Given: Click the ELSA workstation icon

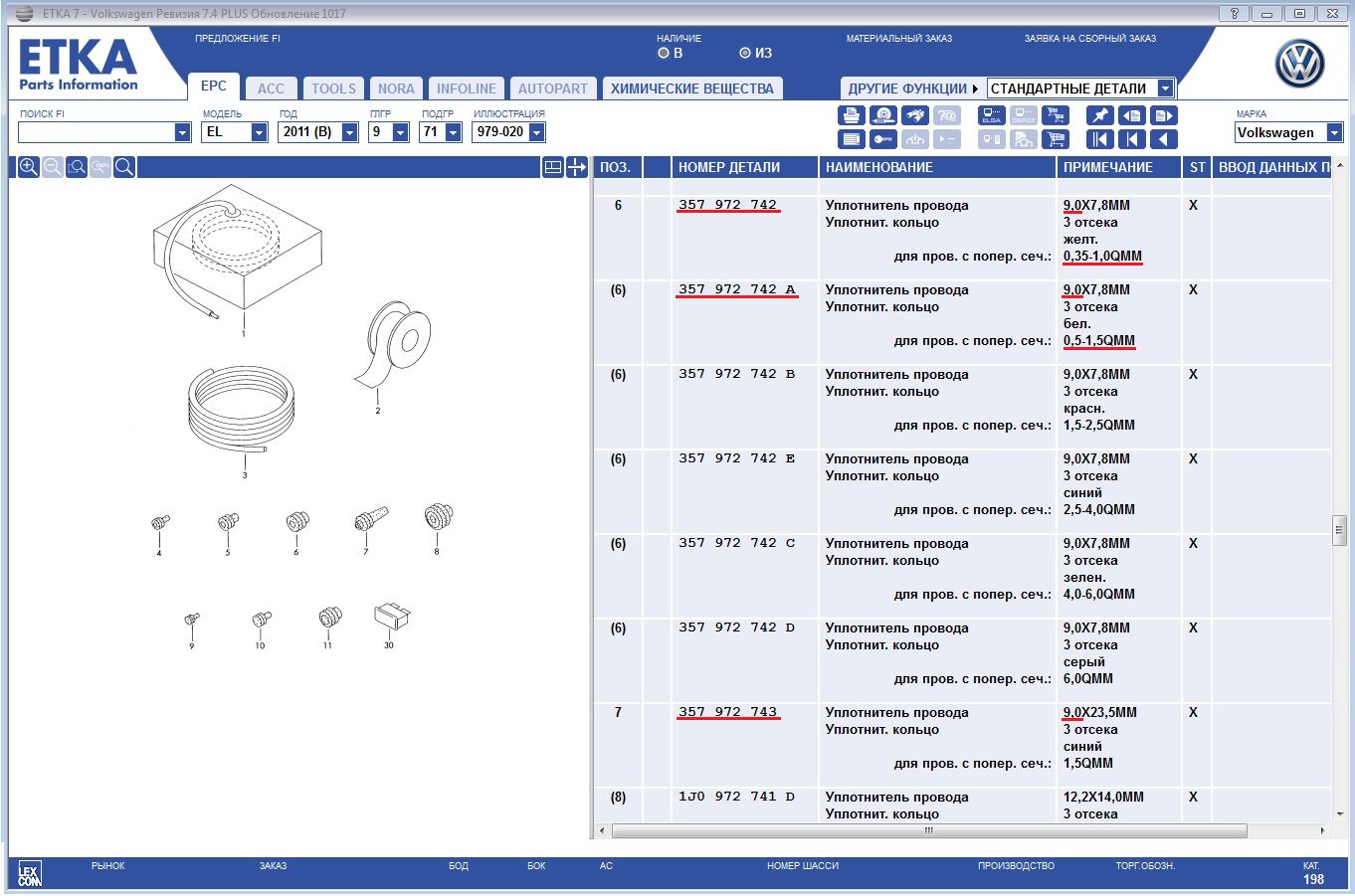Looking at the screenshot, I should (992, 116).
